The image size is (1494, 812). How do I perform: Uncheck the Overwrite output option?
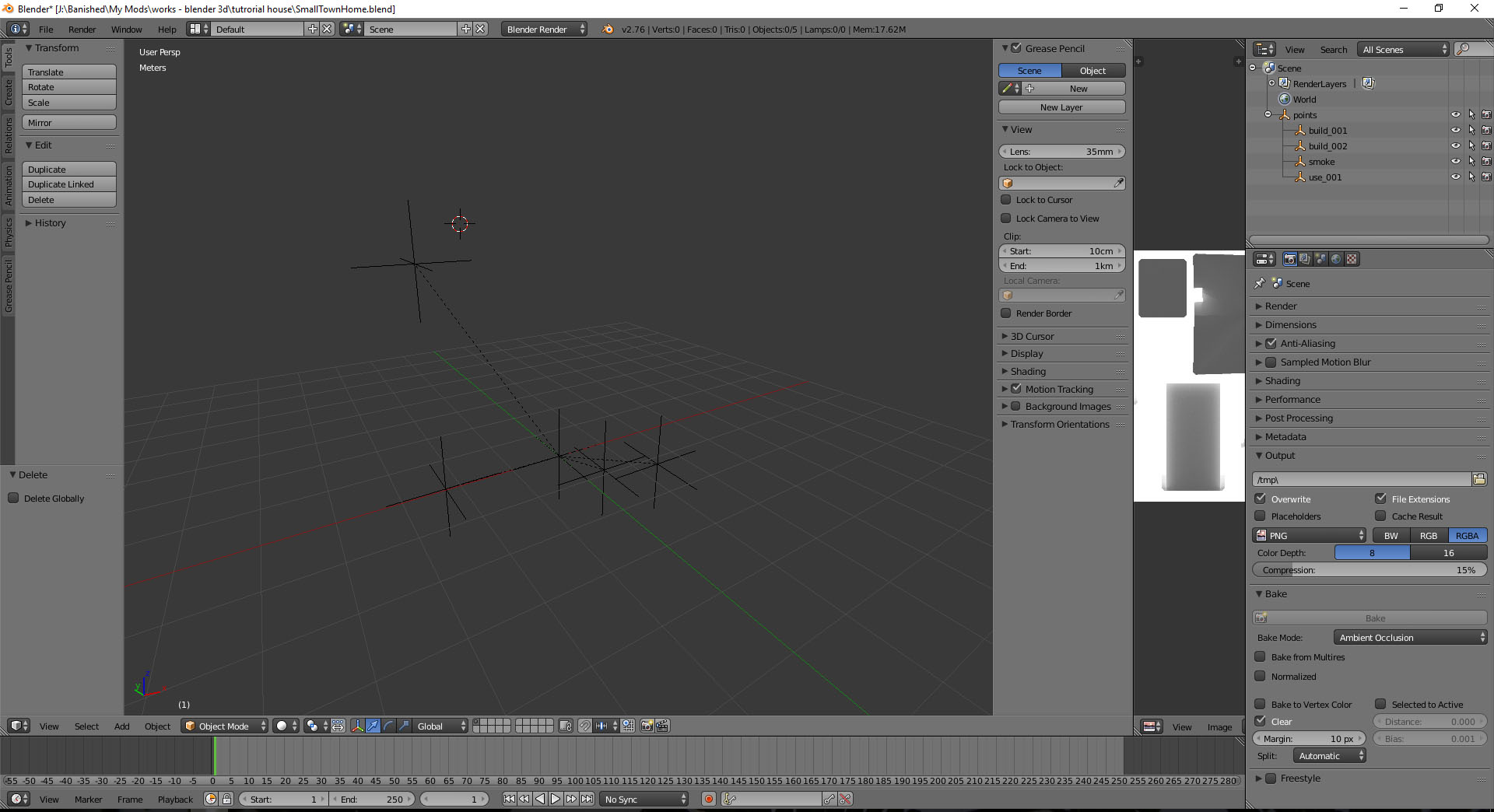click(x=1261, y=499)
